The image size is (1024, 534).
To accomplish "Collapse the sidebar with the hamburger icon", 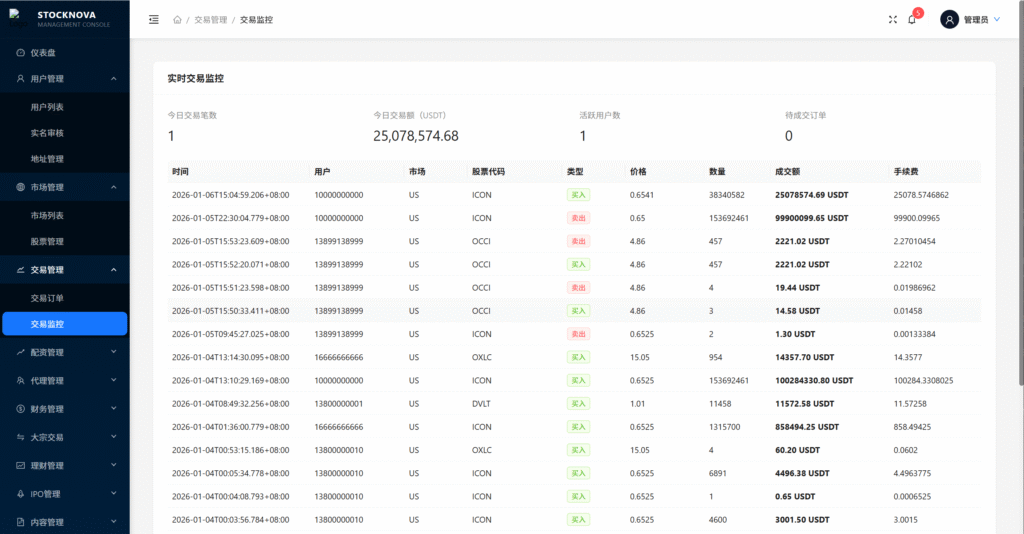I will [x=153, y=19].
